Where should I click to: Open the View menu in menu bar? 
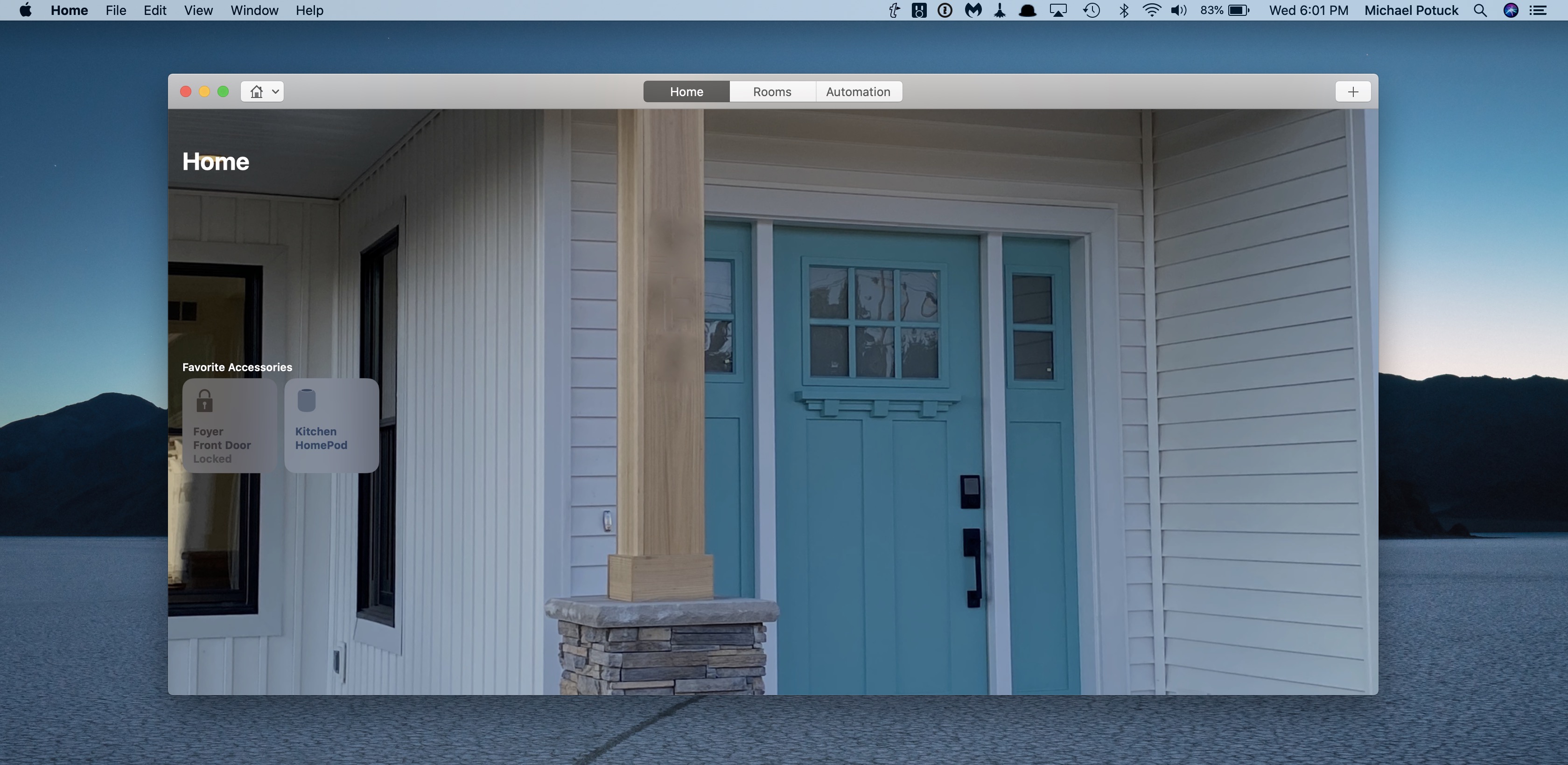coord(198,10)
